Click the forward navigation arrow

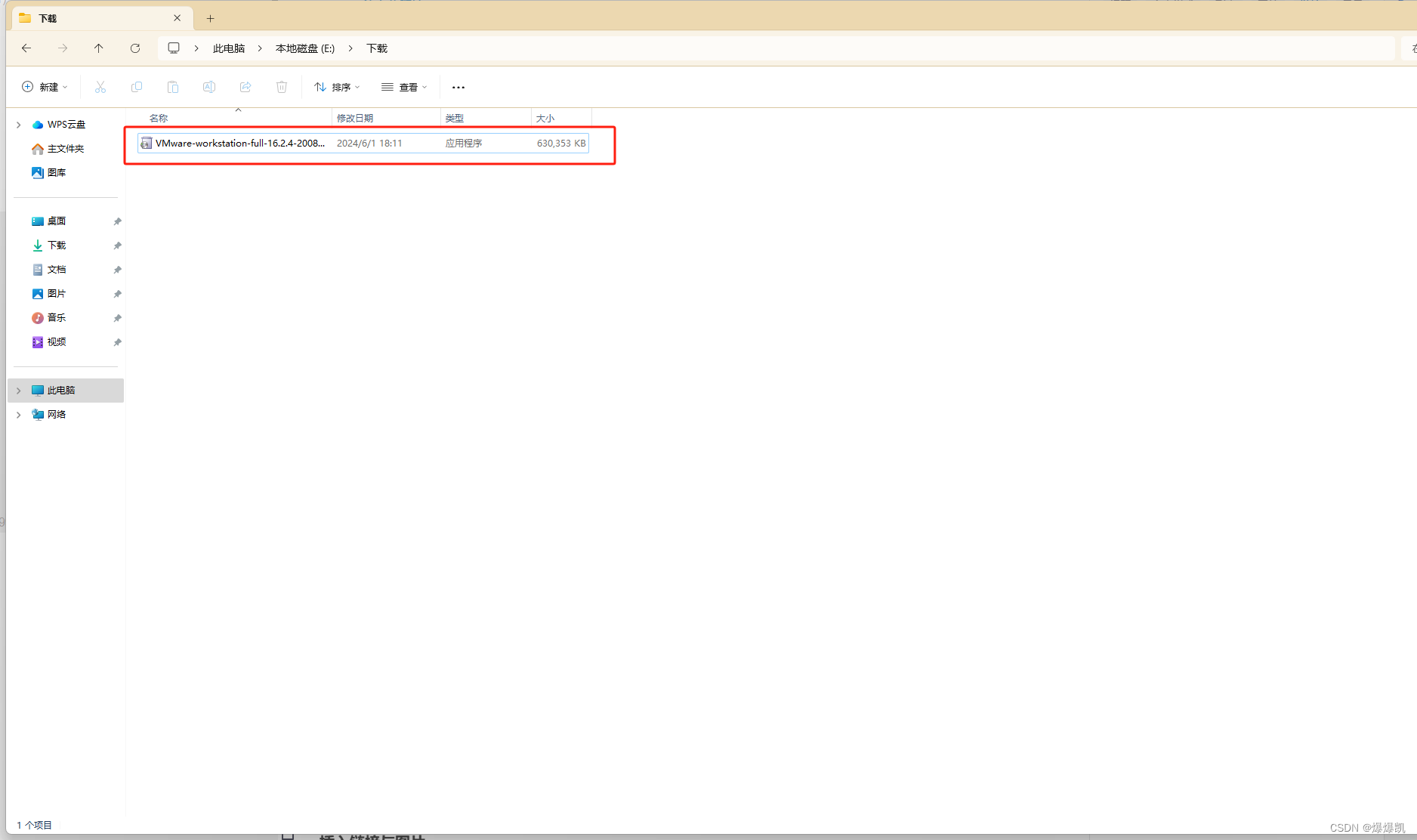pyautogui.click(x=63, y=48)
